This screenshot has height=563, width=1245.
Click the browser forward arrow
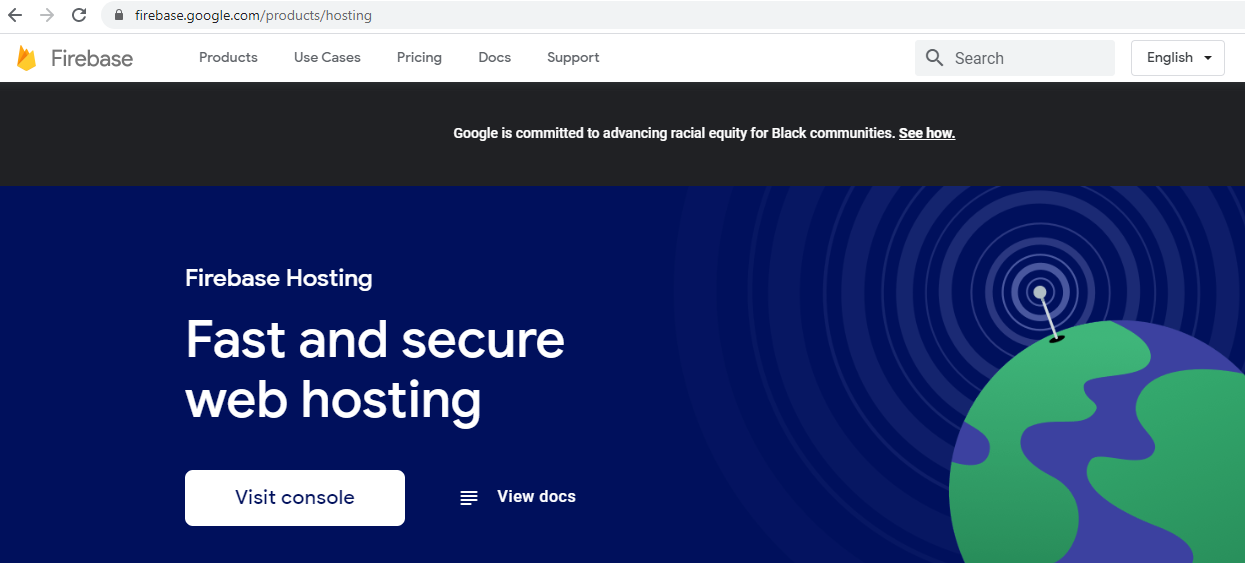[47, 15]
